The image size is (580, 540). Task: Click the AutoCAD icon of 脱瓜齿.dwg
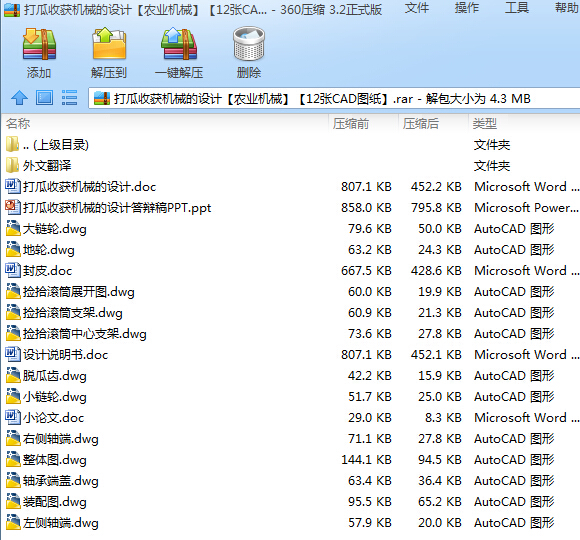click(13, 375)
